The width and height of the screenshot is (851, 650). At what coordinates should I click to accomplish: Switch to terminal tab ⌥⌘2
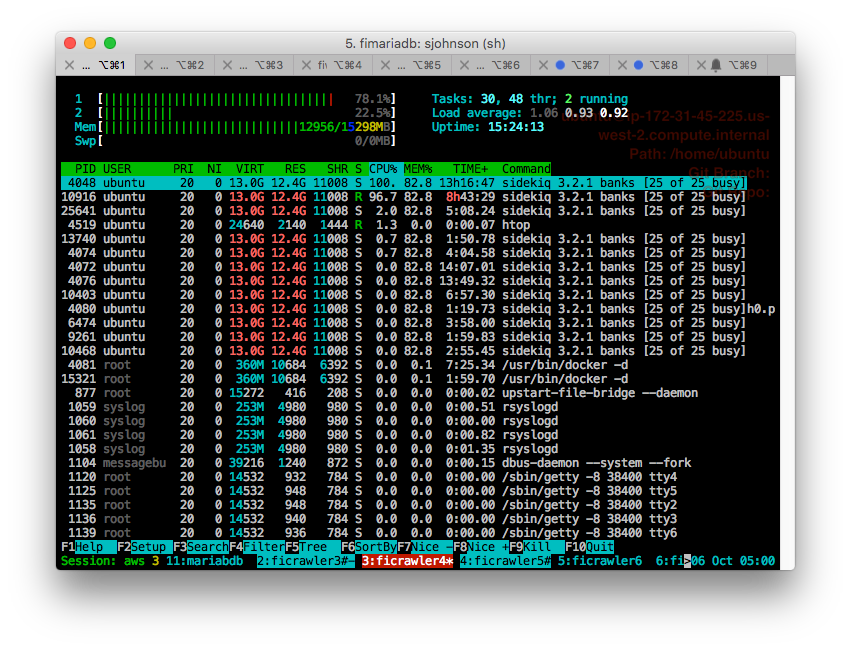tap(175, 65)
